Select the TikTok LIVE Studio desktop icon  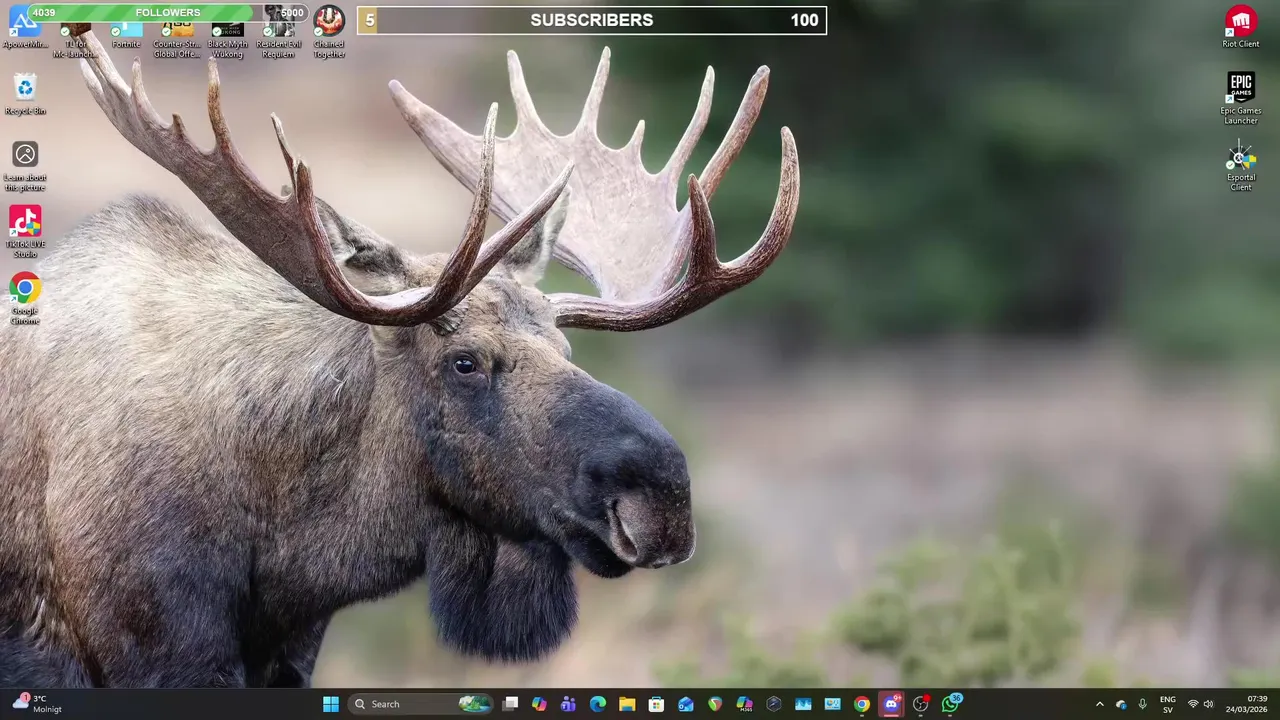(25, 232)
